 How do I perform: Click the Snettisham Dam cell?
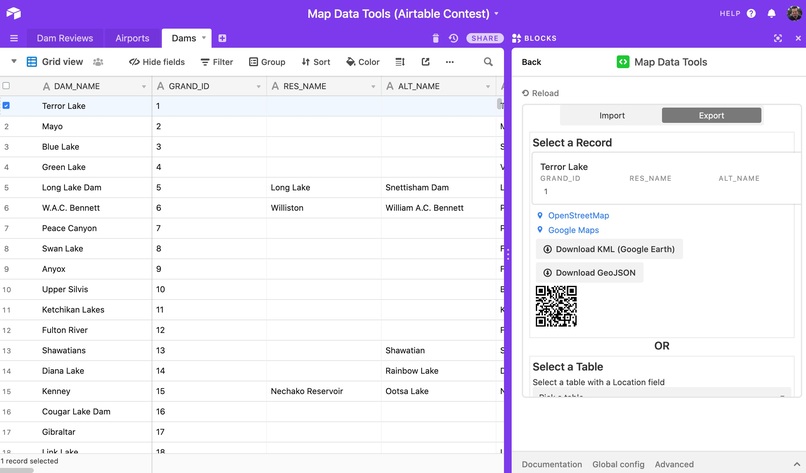tap(417, 187)
